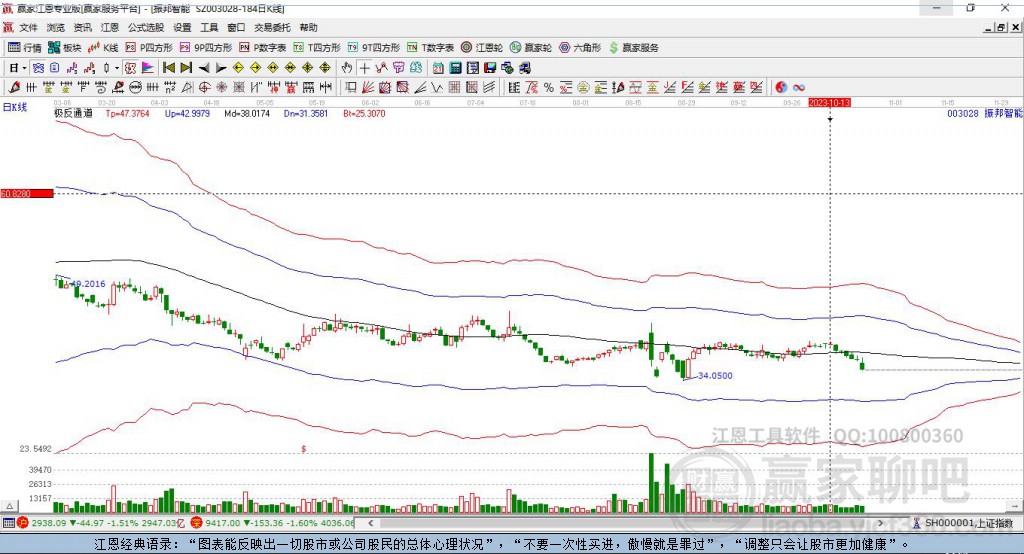The width and height of the screenshot is (1024, 554).
Task: Open the 窗口 menu
Action: tap(236, 27)
